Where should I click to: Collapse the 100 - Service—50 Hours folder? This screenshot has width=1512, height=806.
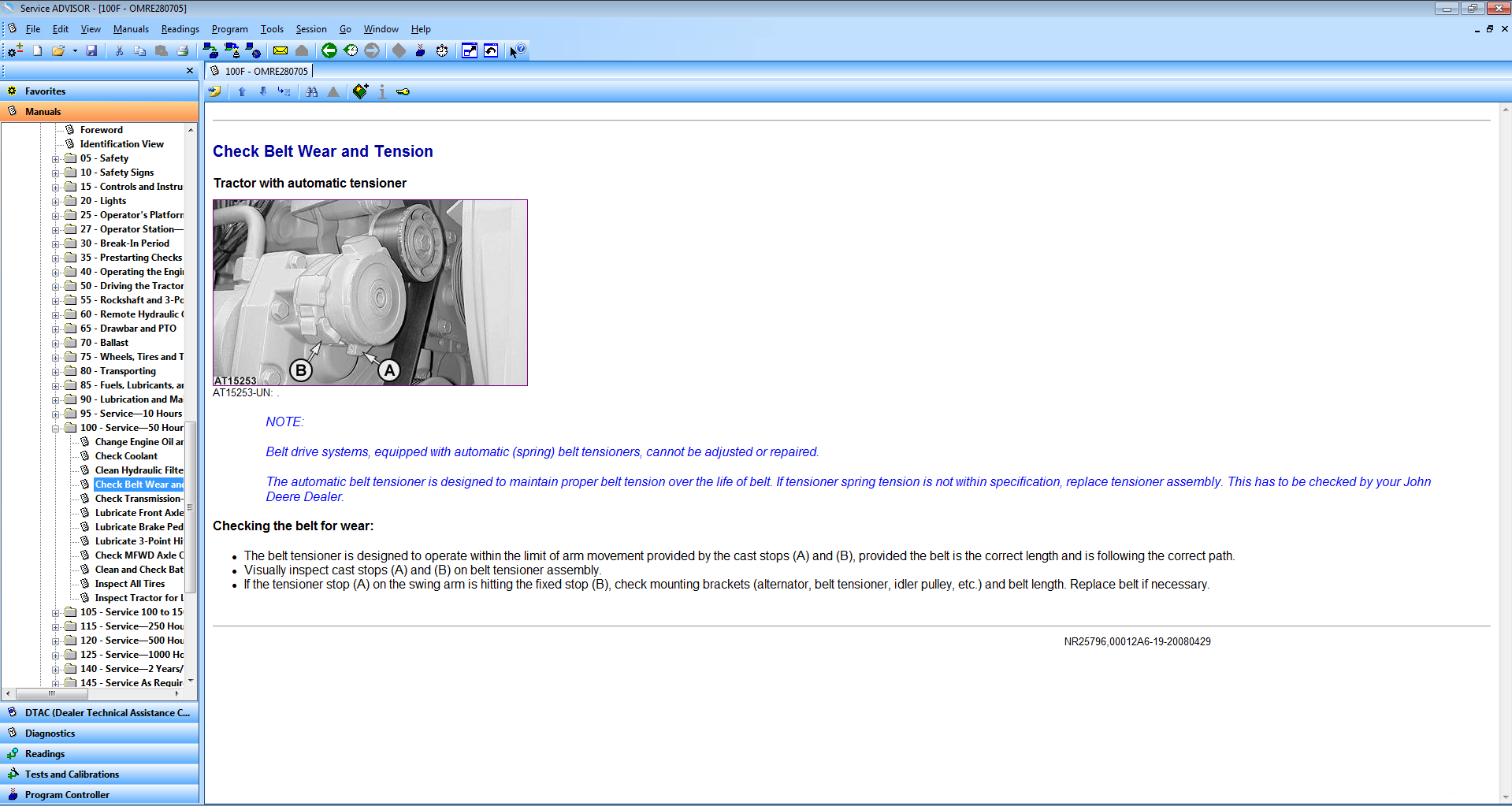pyautogui.click(x=56, y=429)
